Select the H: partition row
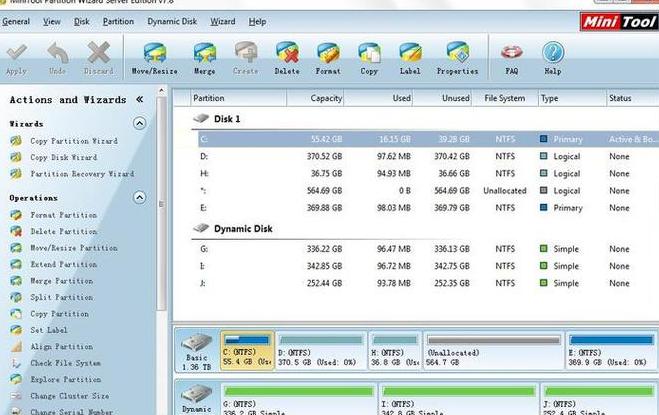 [428, 174]
